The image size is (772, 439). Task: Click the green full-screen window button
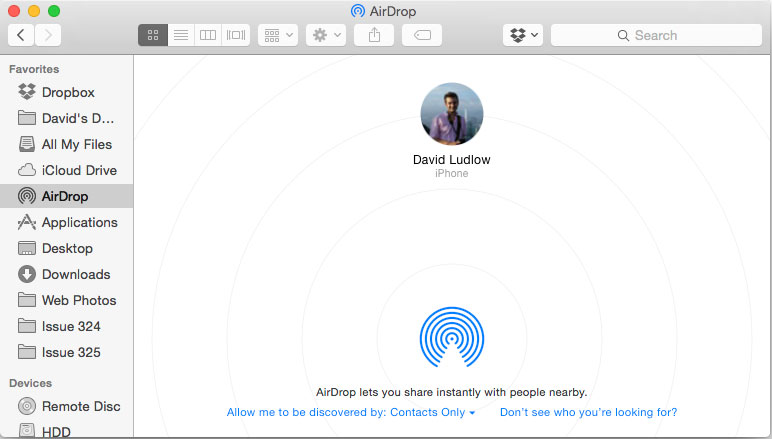[54, 11]
